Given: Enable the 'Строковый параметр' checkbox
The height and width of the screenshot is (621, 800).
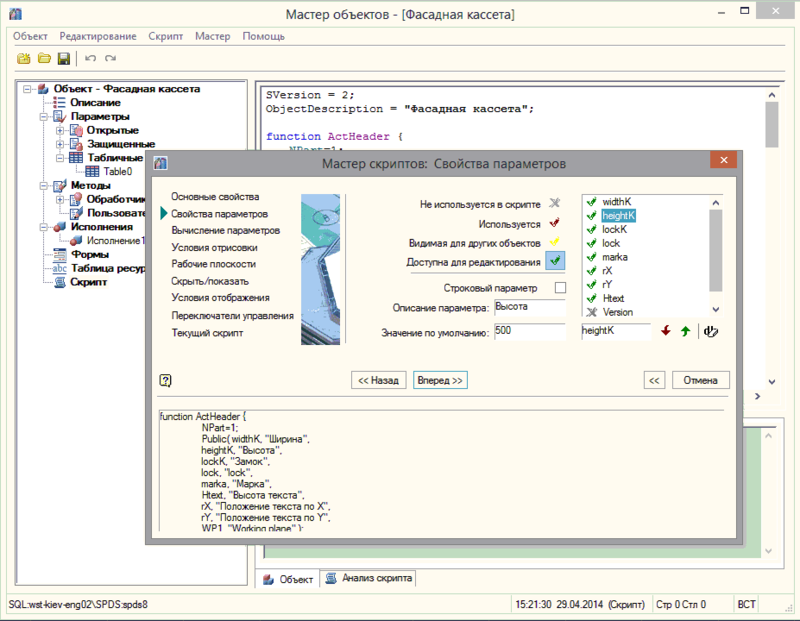Looking at the screenshot, I should click(x=560, y=288).
